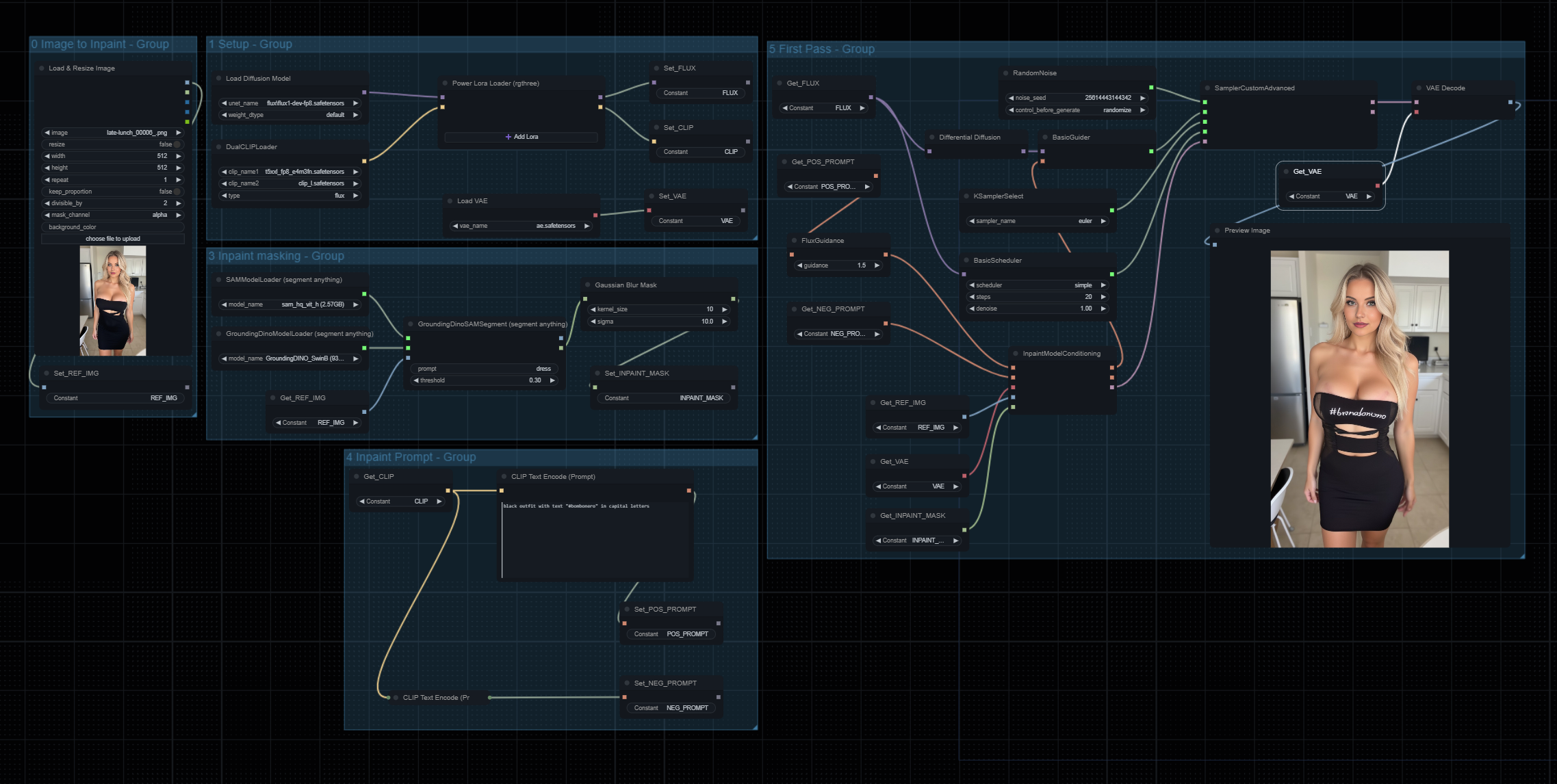Click the right arrow to increase width value
1557x784 pixels.
pyautogui.click(x=179, y=156)
